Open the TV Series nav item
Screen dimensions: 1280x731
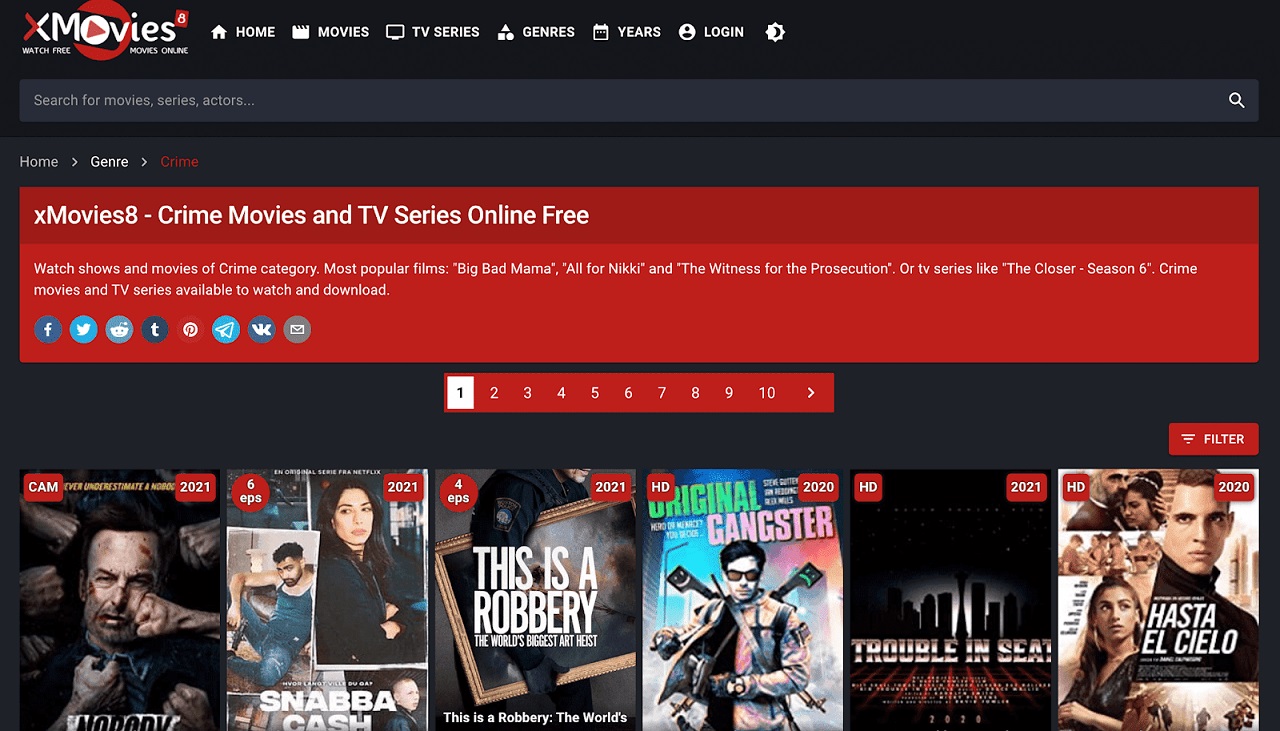coord(433,32)
